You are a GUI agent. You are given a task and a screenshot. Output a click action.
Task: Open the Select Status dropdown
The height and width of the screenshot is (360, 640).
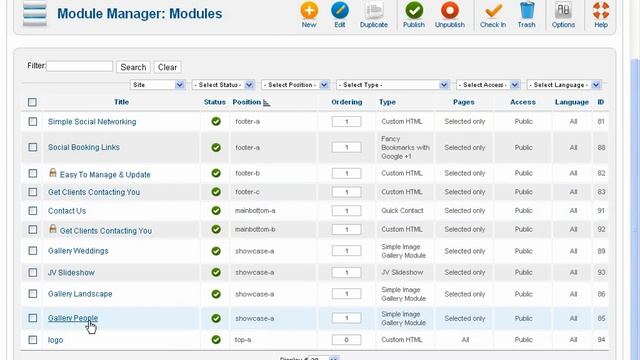(223, 85)
